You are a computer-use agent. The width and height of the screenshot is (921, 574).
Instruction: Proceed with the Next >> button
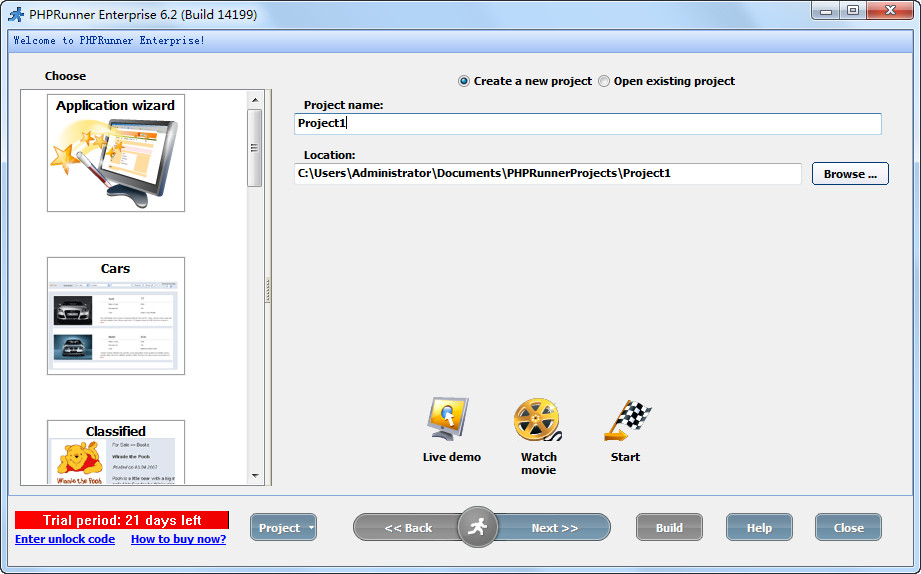pyautogui.click(x=553, y=528)
